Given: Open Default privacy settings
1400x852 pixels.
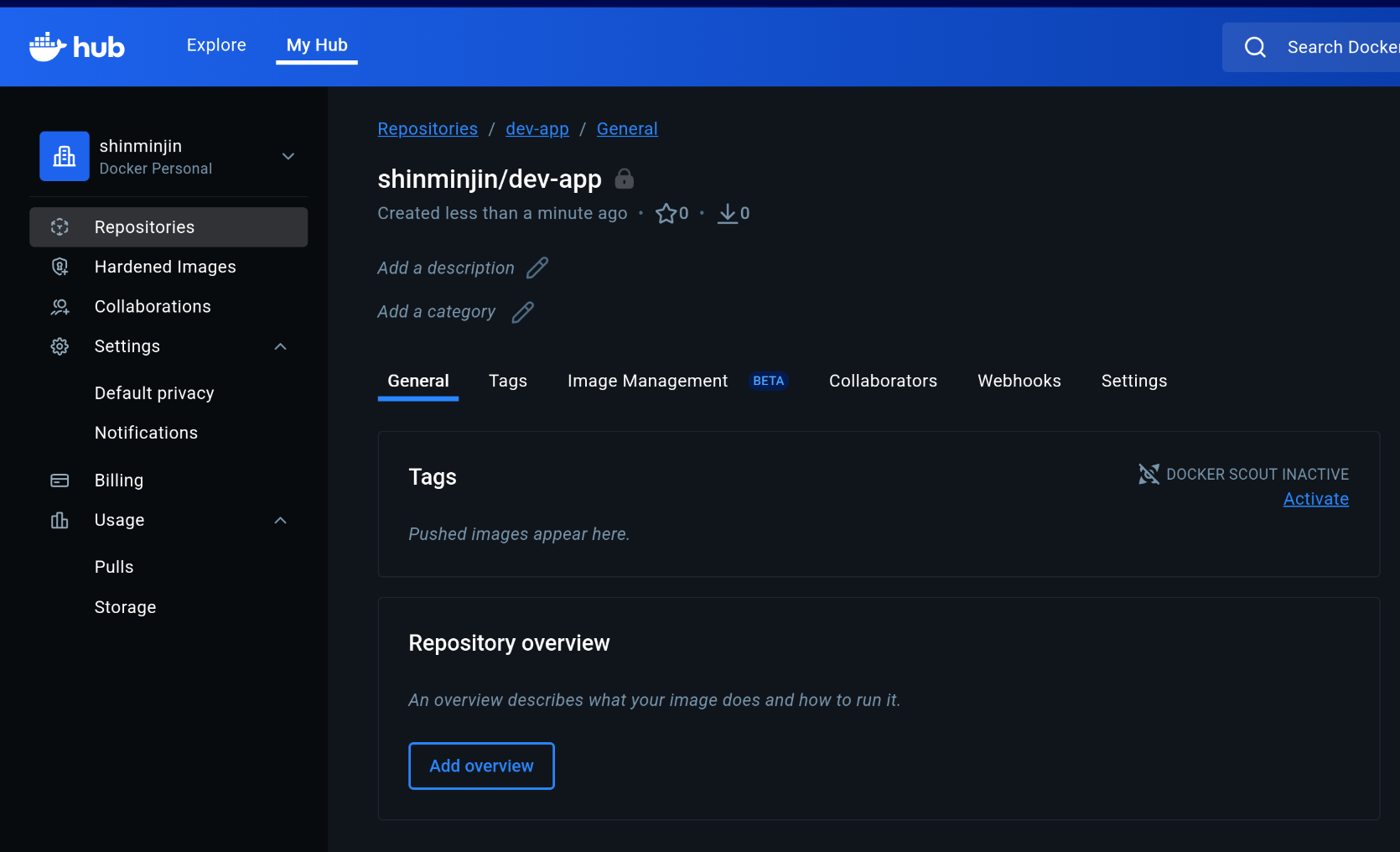Looking at the screenshot, I should click(x=154, y=393).
